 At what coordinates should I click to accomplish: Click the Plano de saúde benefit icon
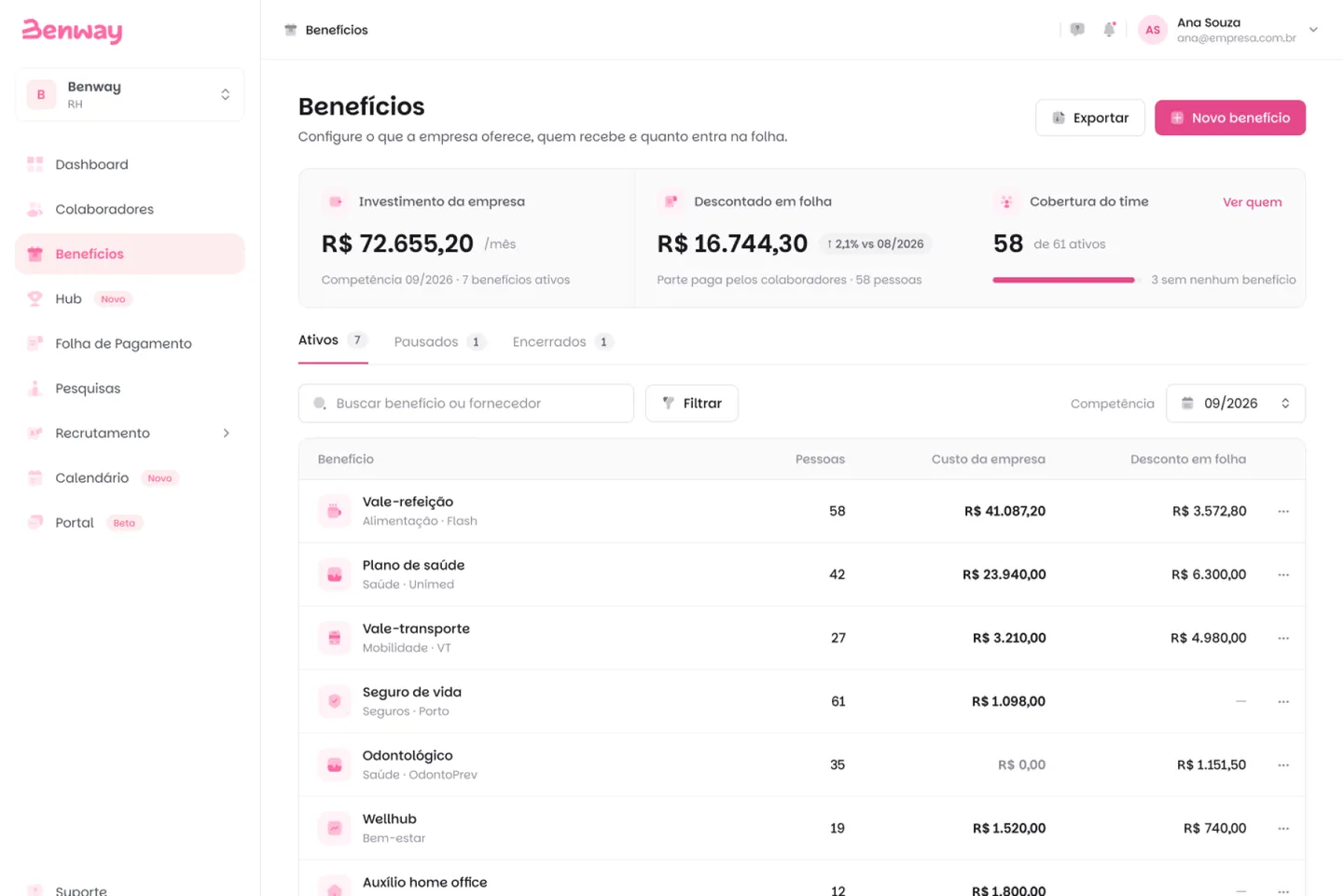click(335, 574)
